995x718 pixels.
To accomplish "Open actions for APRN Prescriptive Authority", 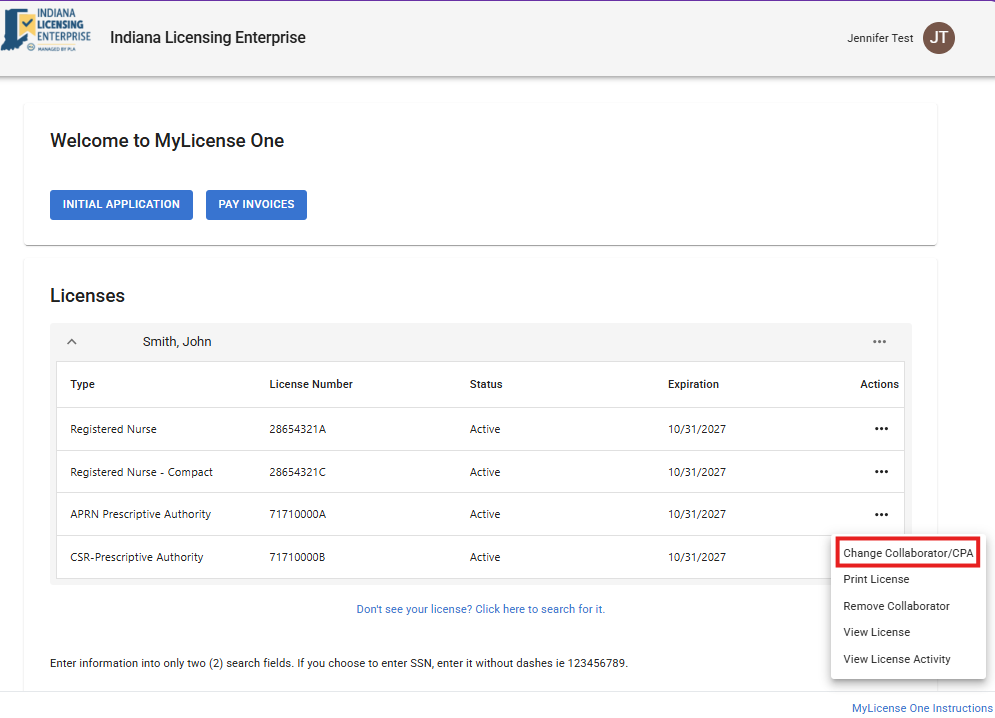I will 881,514.
